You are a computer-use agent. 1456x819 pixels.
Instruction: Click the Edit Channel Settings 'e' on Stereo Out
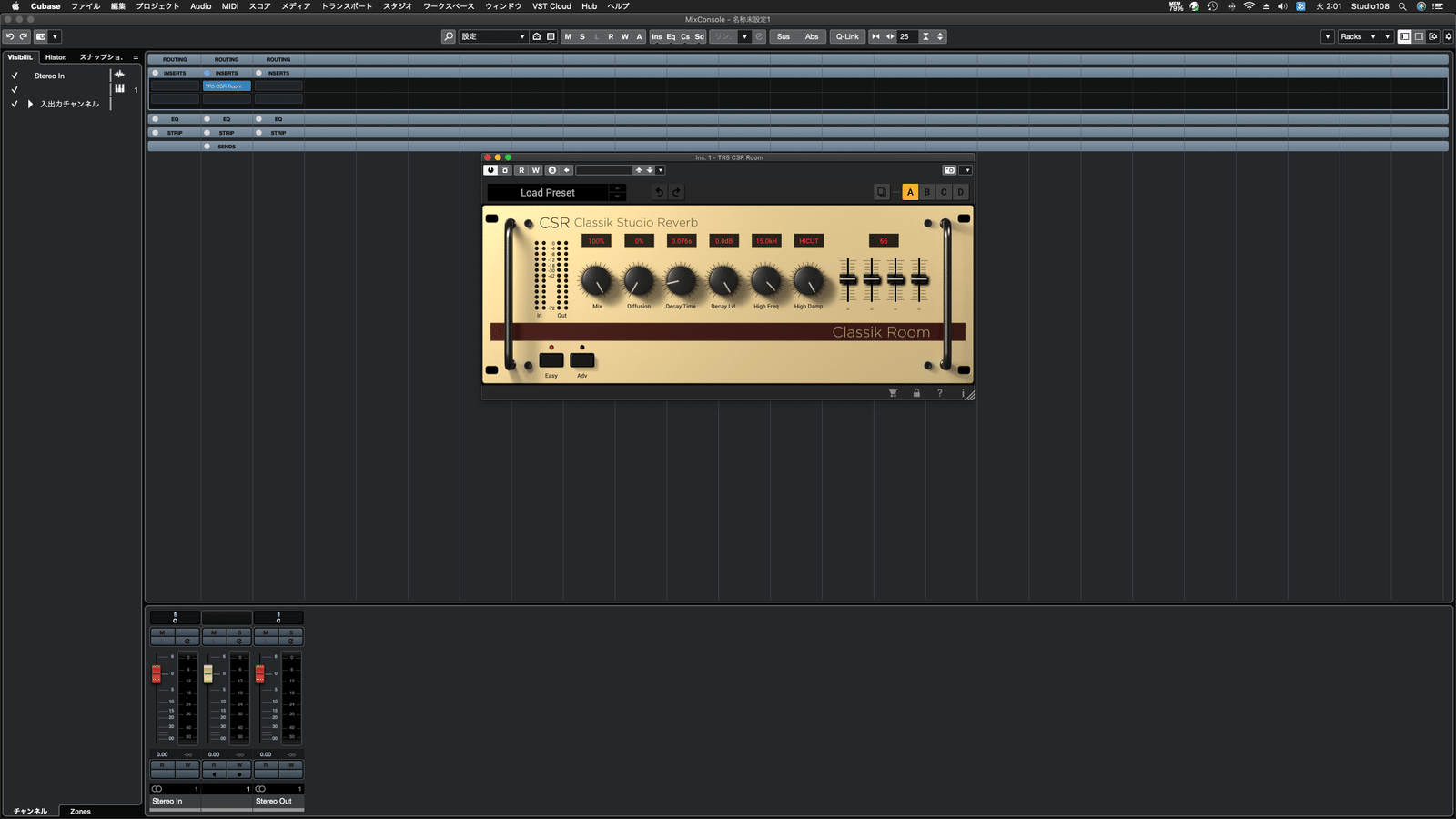tap(291, 641)
